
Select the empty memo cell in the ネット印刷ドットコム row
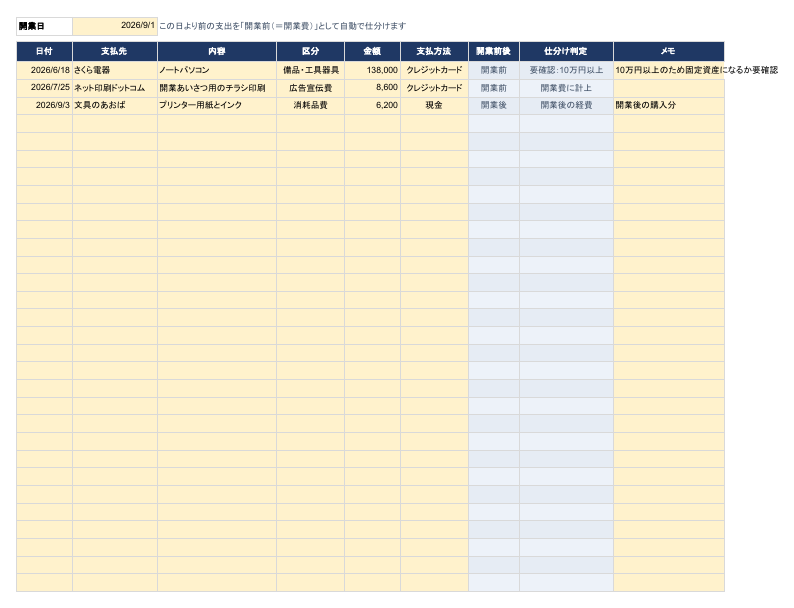pos(669,88)
